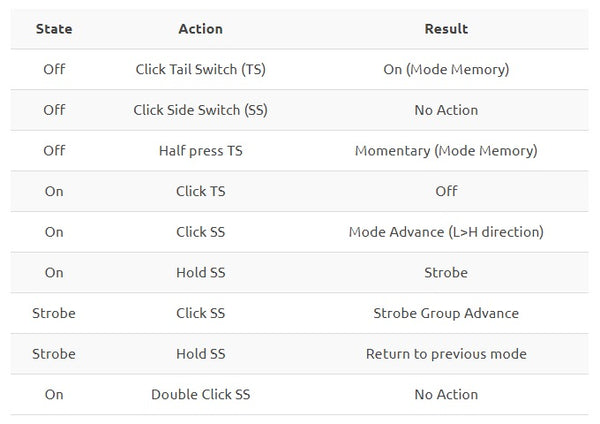
Task: Select the "Mode Advance (L>H direction)" result cell
Action: pyautogui.click(x=446, y=232)
